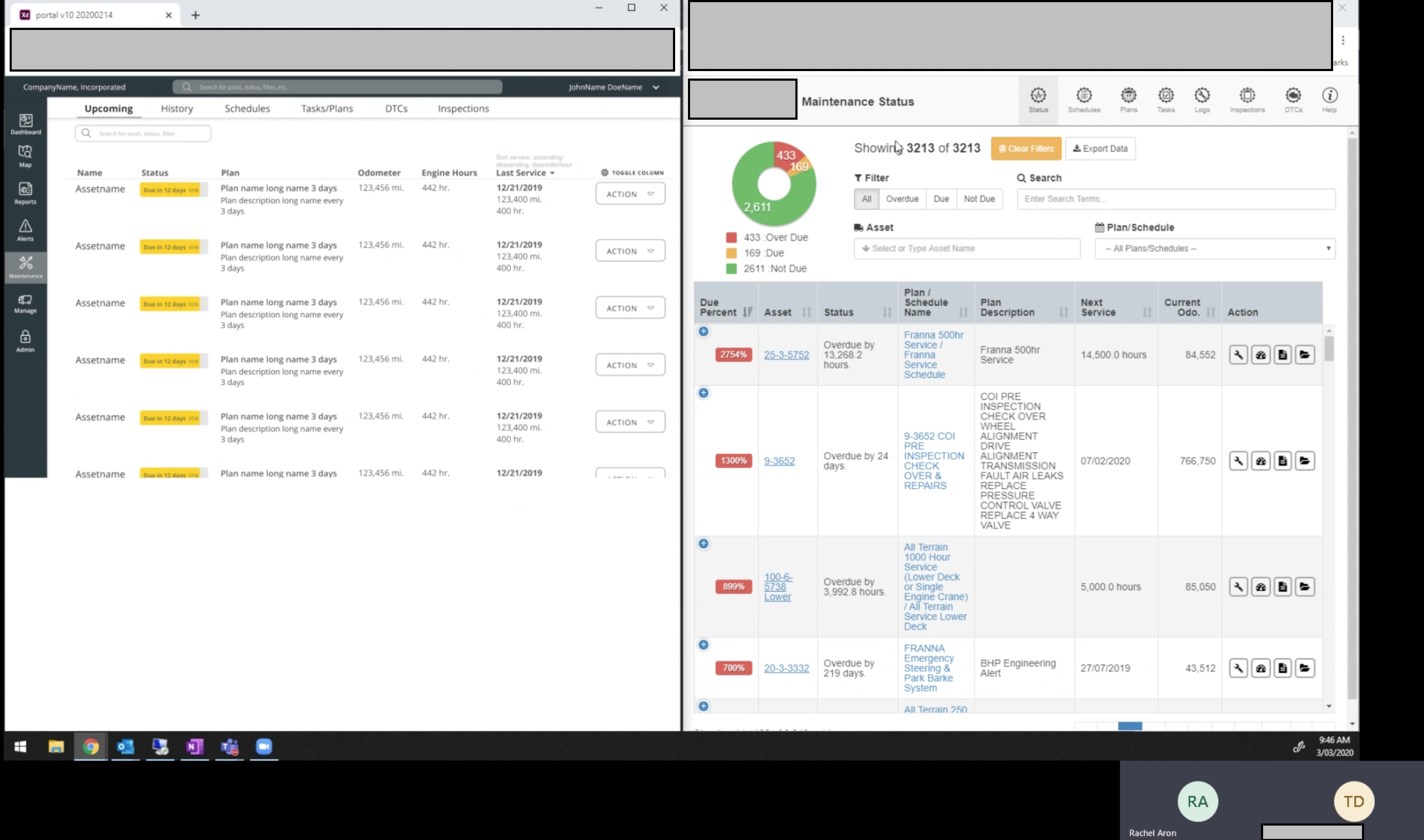Open Alerts in left sidebar
The height and width of the screenshot is (840, 1424).
(x=26, y=230)
